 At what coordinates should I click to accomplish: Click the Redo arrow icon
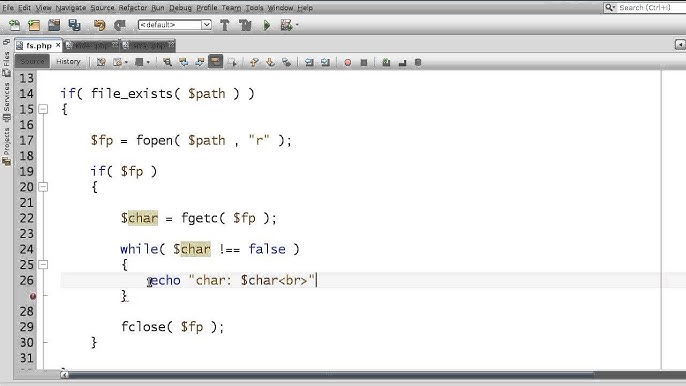[119, 25]
